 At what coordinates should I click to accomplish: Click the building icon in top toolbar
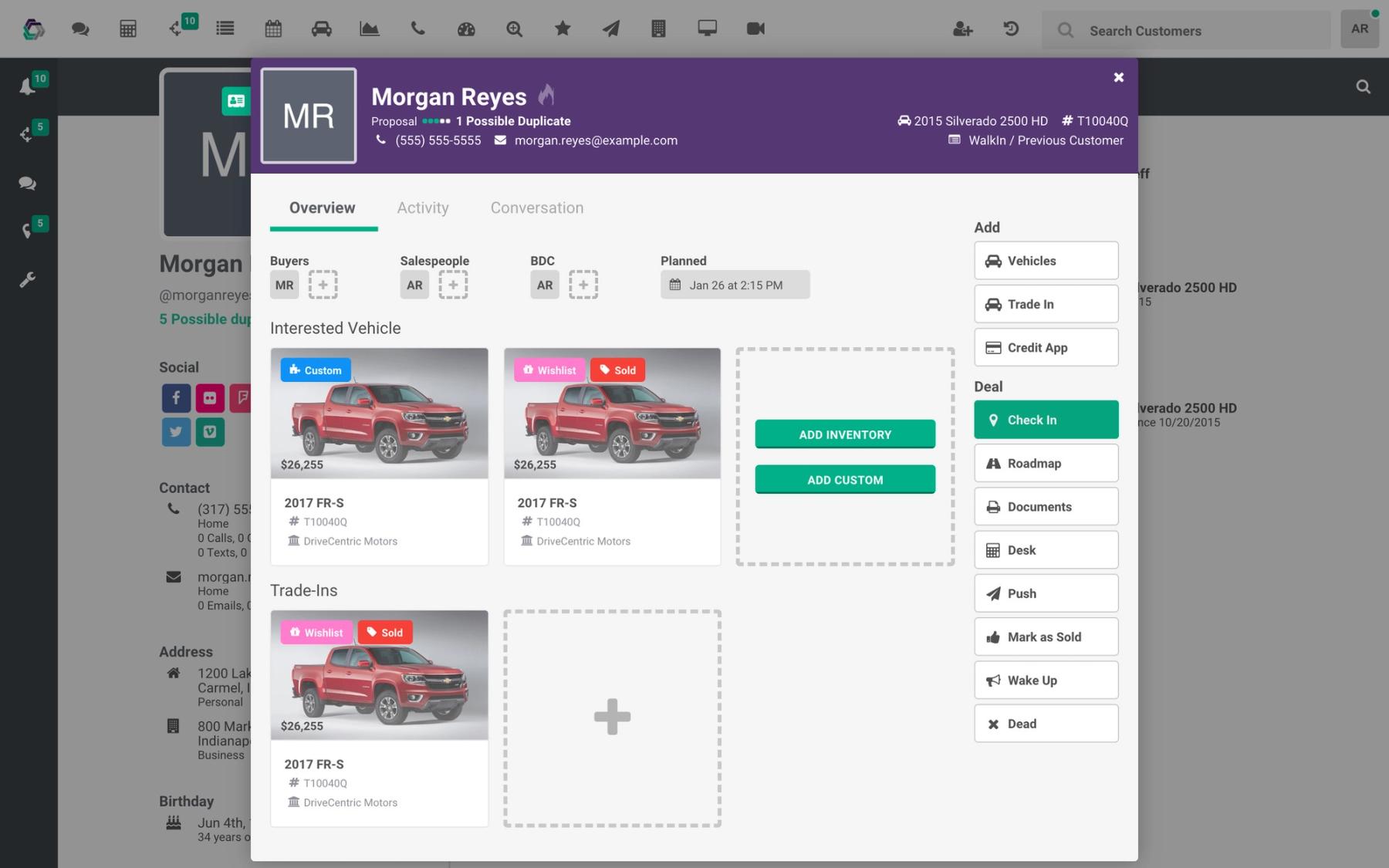tap(658, 29)
